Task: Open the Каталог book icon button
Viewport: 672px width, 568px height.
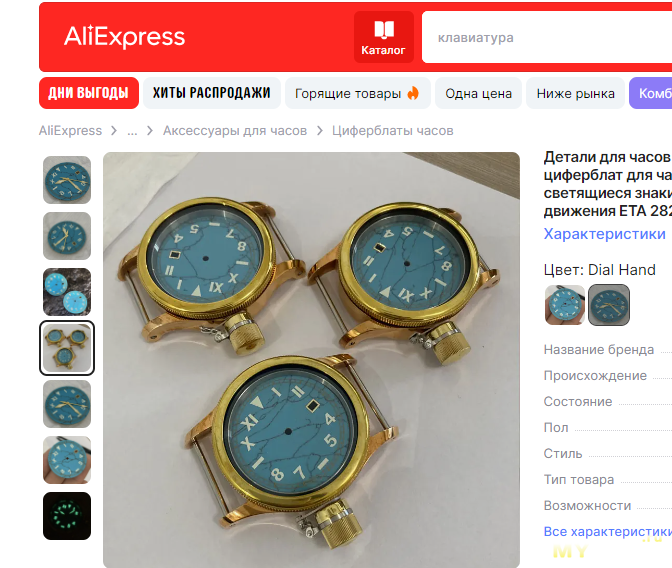Action: tap(384, 37)
